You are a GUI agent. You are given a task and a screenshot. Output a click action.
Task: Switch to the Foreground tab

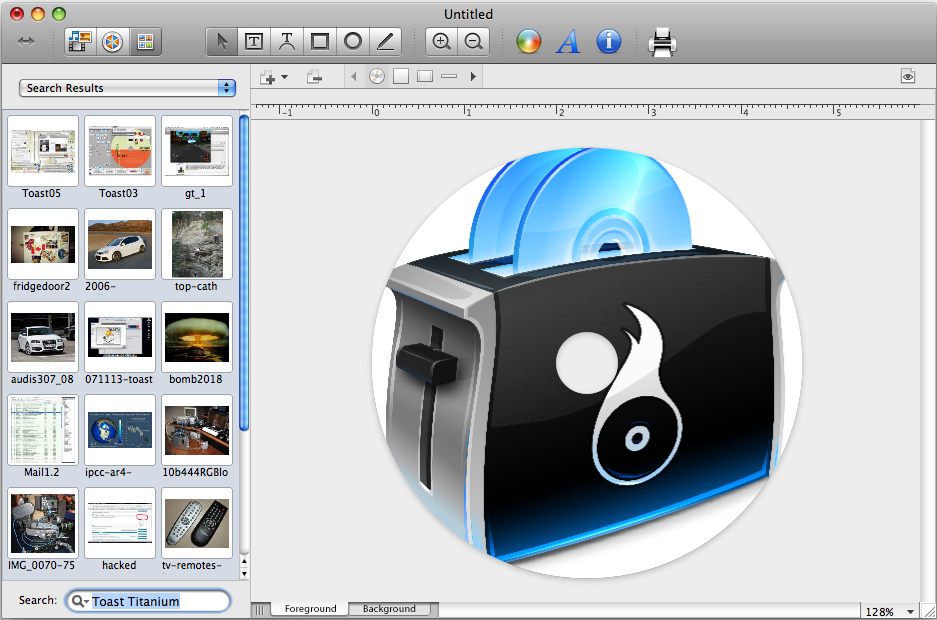(x=310, y=609)
